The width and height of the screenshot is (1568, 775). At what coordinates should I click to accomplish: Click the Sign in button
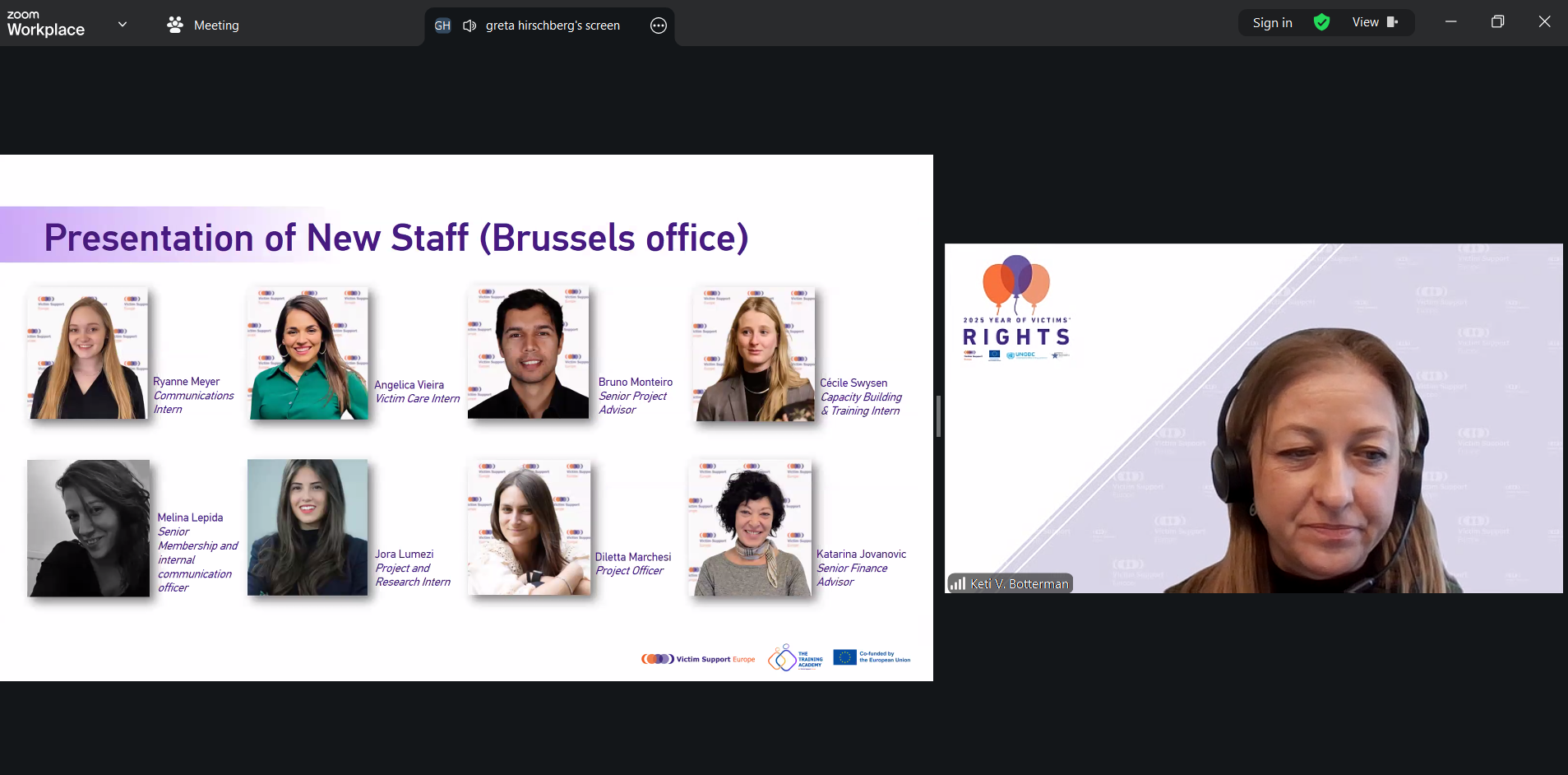(1272, 23)
